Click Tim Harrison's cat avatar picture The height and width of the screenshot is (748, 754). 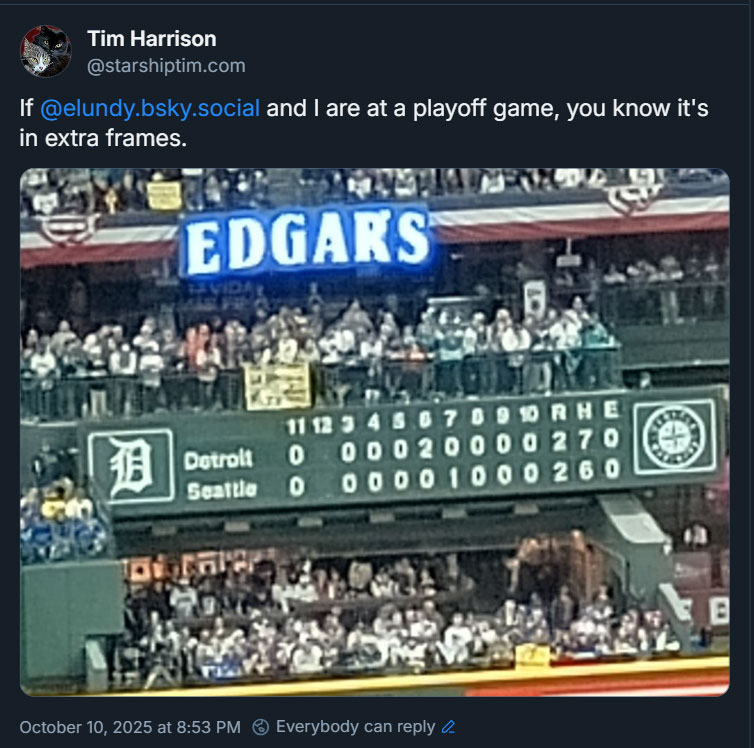point(46,51)
